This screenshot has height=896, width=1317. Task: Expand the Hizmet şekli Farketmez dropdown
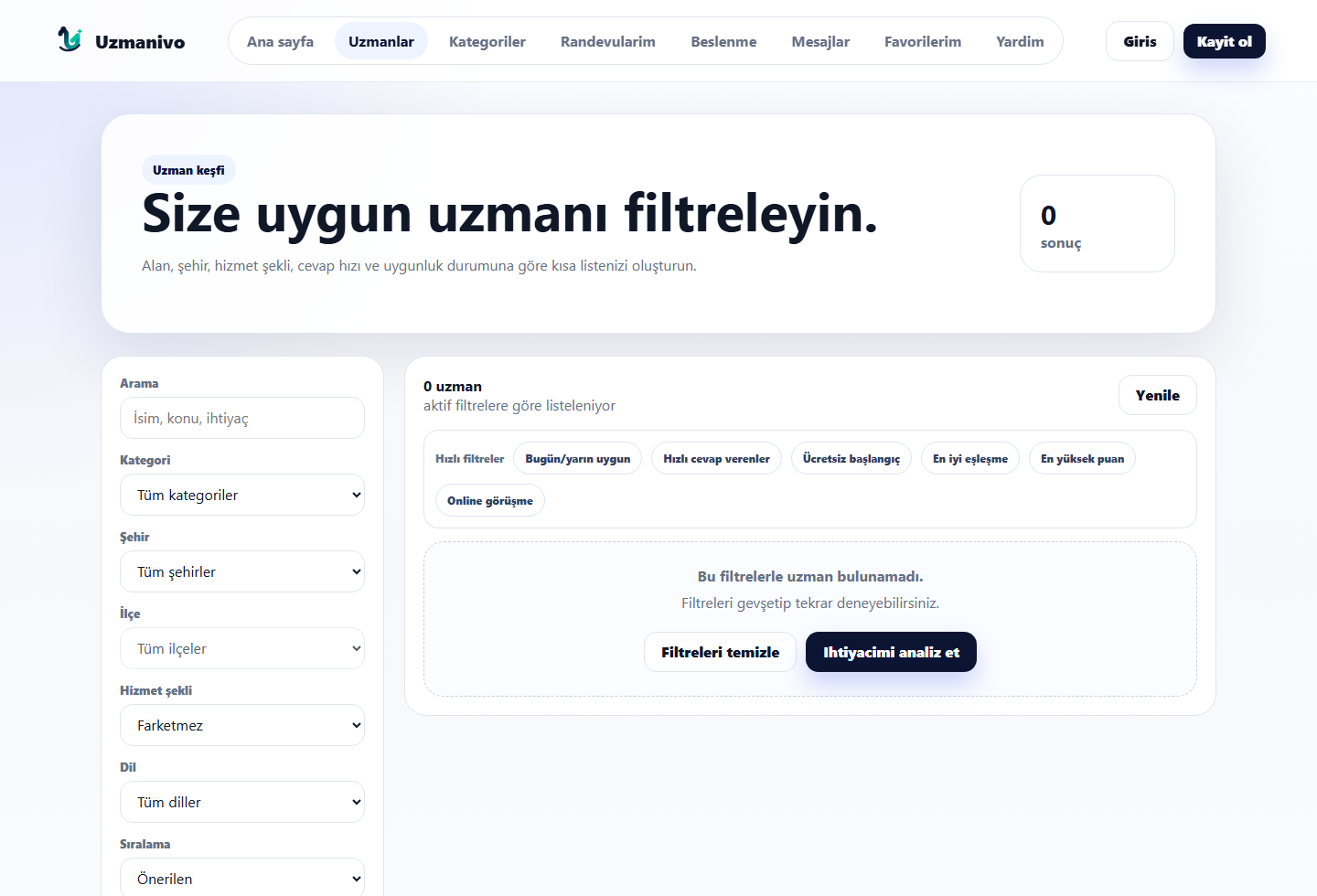(242, 725)
